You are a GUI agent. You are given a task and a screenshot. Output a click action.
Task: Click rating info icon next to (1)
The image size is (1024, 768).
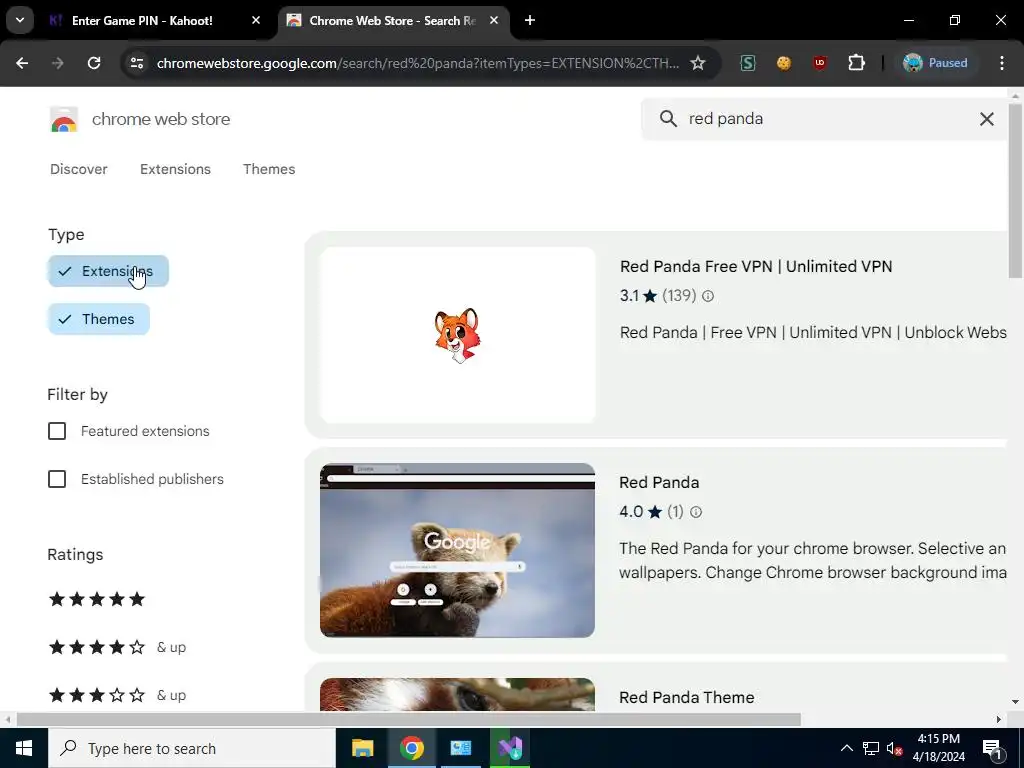click(x=696, y=512)
